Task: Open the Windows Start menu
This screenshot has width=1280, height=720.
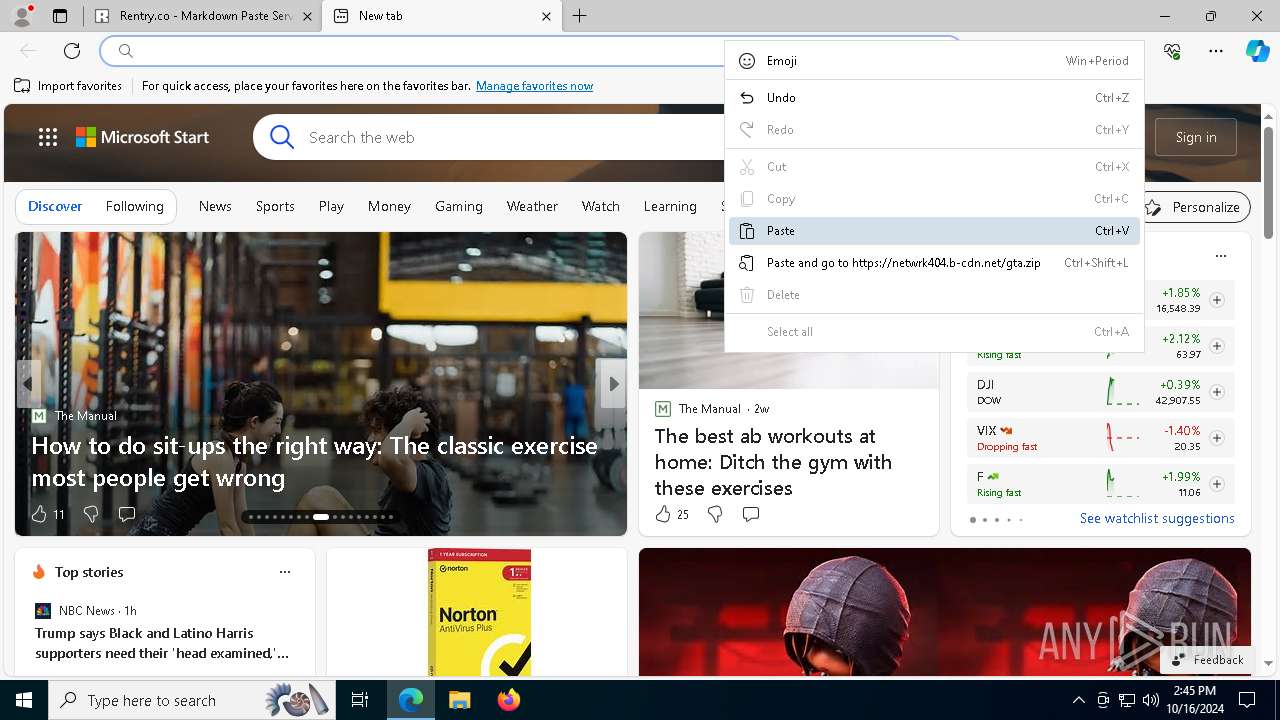Action: tap(24, 700)
